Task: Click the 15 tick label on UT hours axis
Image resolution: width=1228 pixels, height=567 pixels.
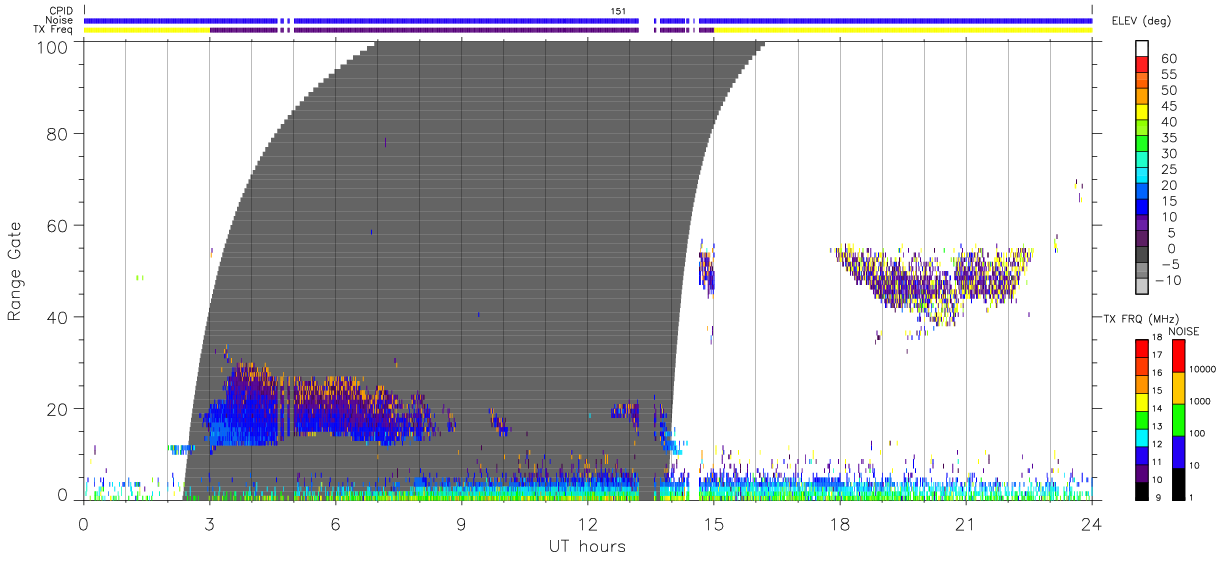Action: (714, 524)
